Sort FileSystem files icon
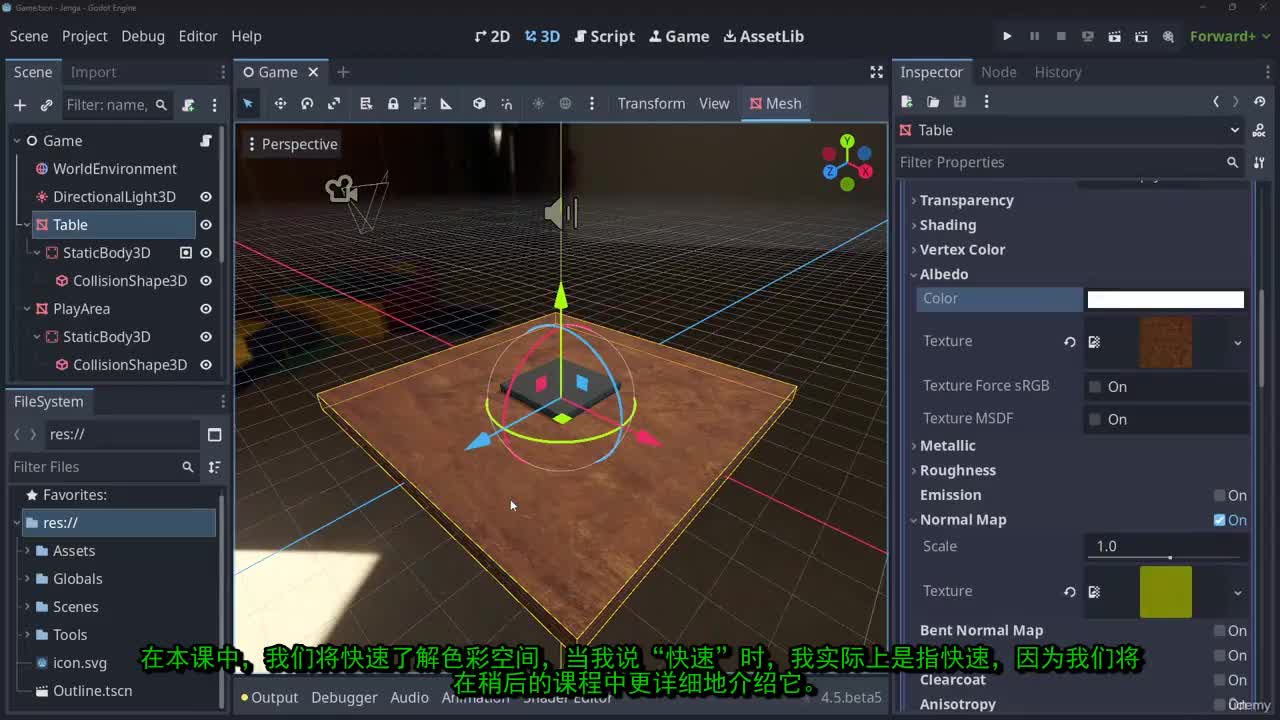Image resolution: width=1280 pixels, height=720 pixels. pos(214,467)
